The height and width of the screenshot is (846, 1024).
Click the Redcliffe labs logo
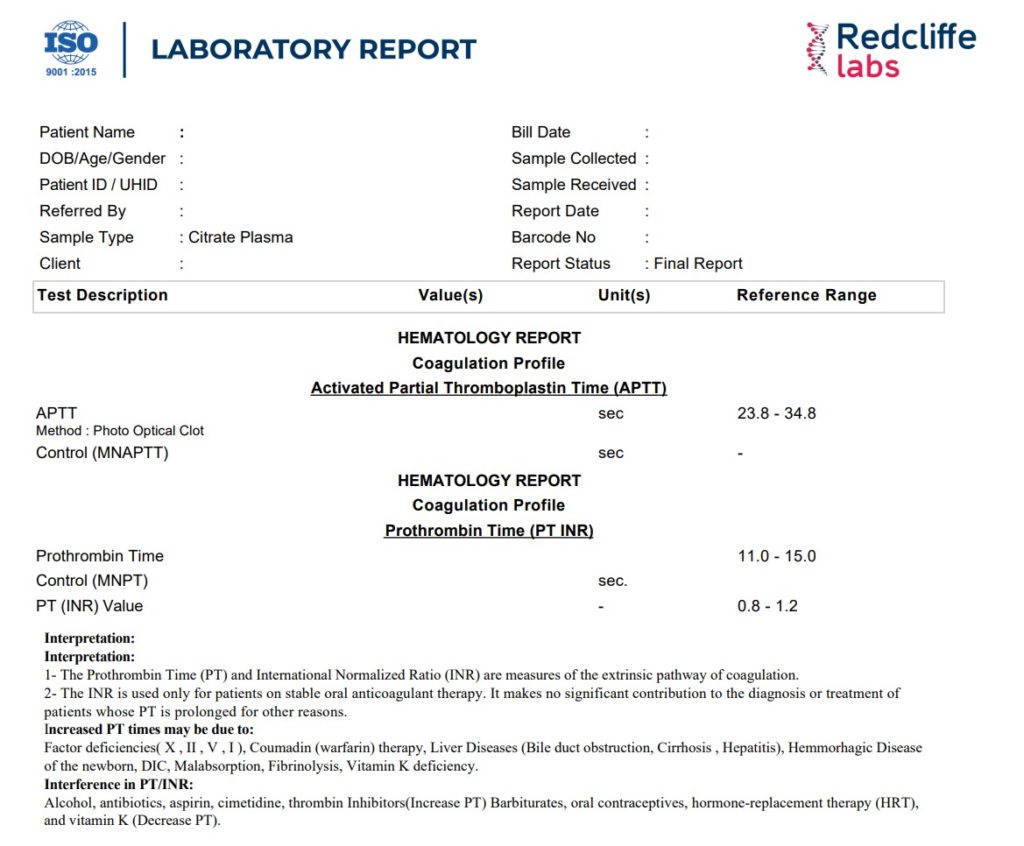[x=891, y=50]
